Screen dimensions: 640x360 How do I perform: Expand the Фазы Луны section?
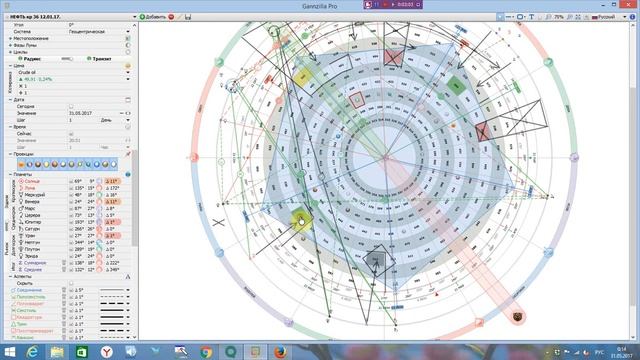10,45
